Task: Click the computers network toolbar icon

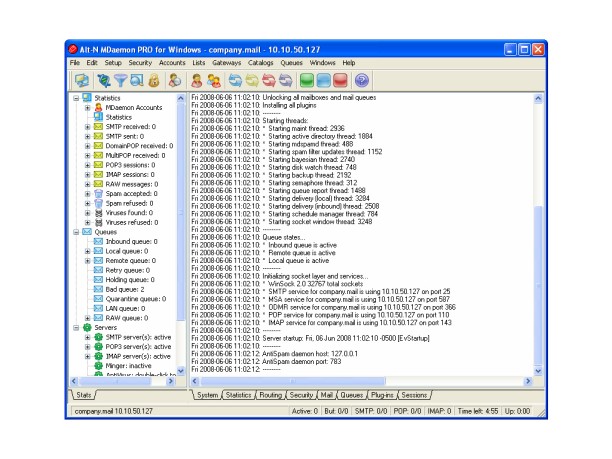Action: [82, 80]
